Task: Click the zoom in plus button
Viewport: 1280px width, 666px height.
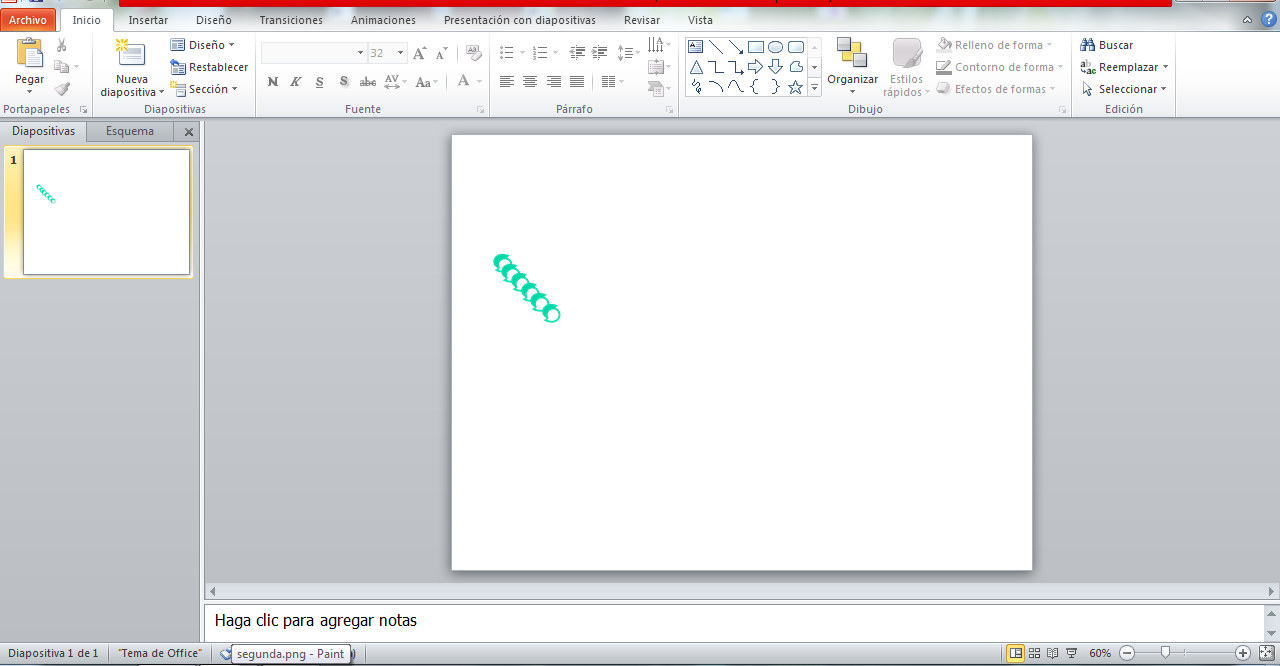Action: [1243, 653]
